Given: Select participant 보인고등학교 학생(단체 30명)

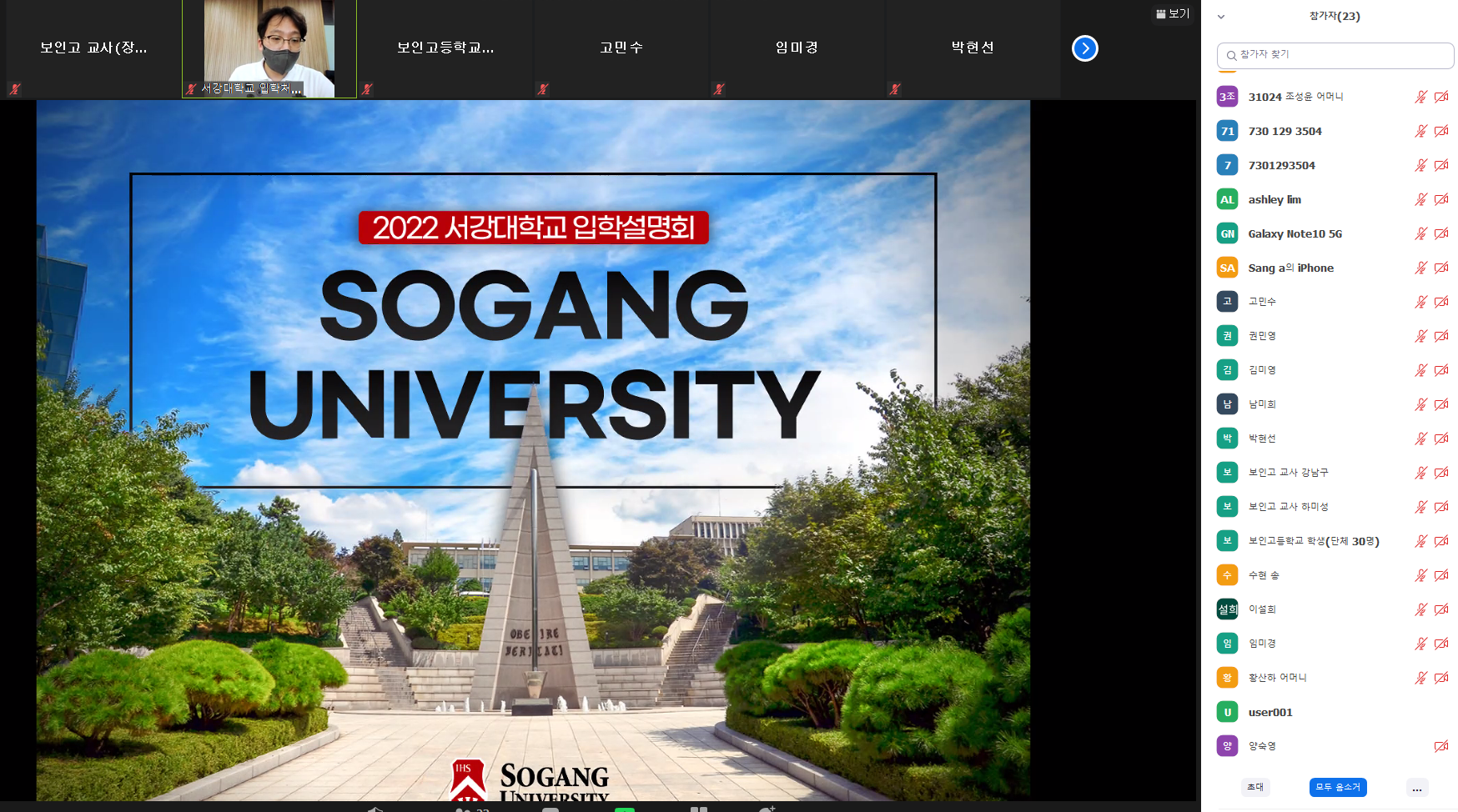Looking at the screenshot, I should coord(1314,541).
